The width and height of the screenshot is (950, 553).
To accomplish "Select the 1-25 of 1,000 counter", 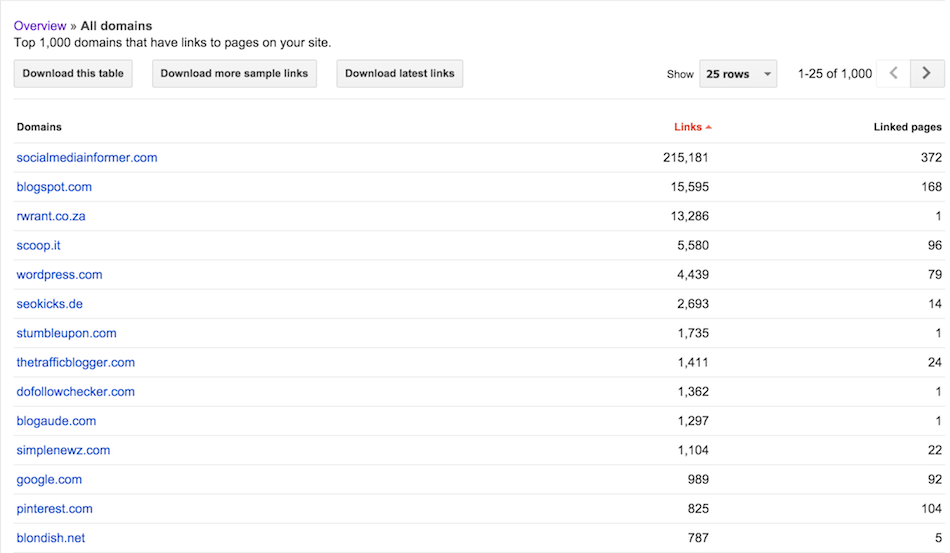I will (835, 74).
